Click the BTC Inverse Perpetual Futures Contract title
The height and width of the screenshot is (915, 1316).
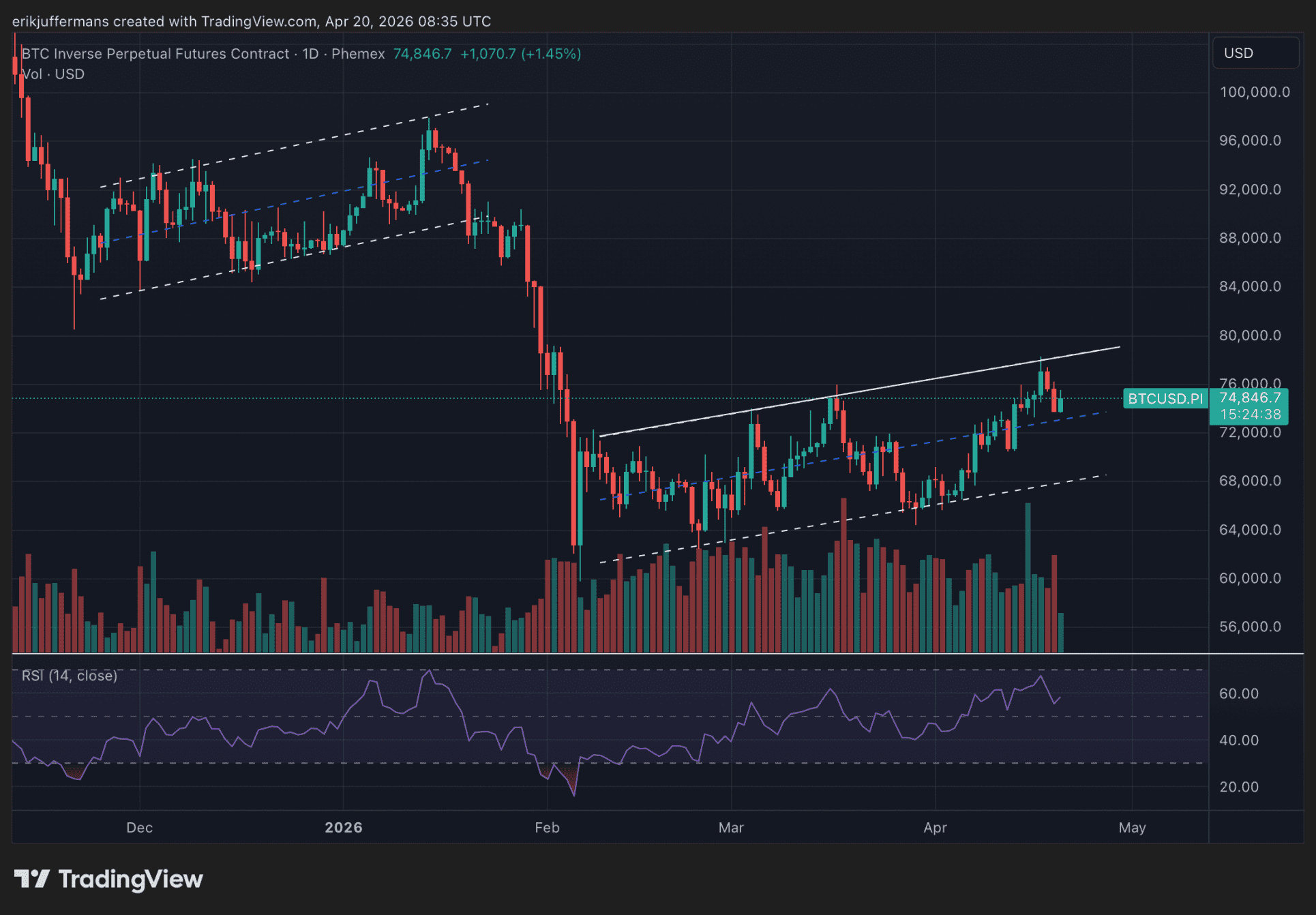pos(155,54)
